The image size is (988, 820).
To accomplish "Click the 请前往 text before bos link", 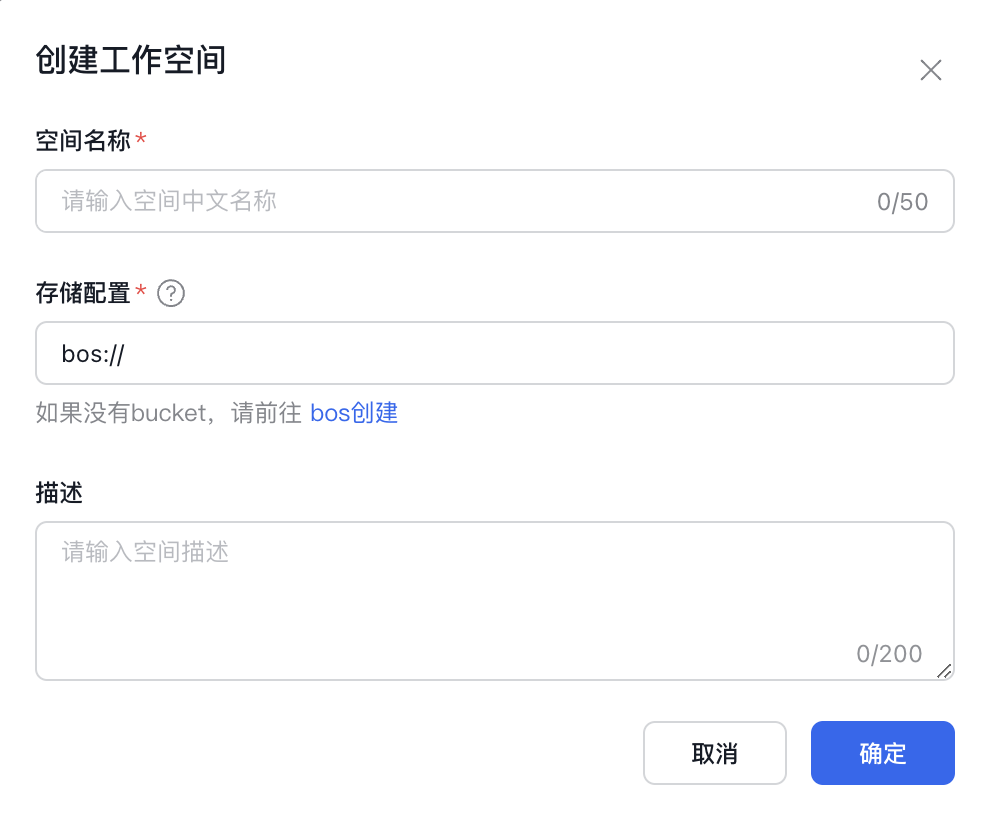I will pyautogui.click(x=266, y=413).
